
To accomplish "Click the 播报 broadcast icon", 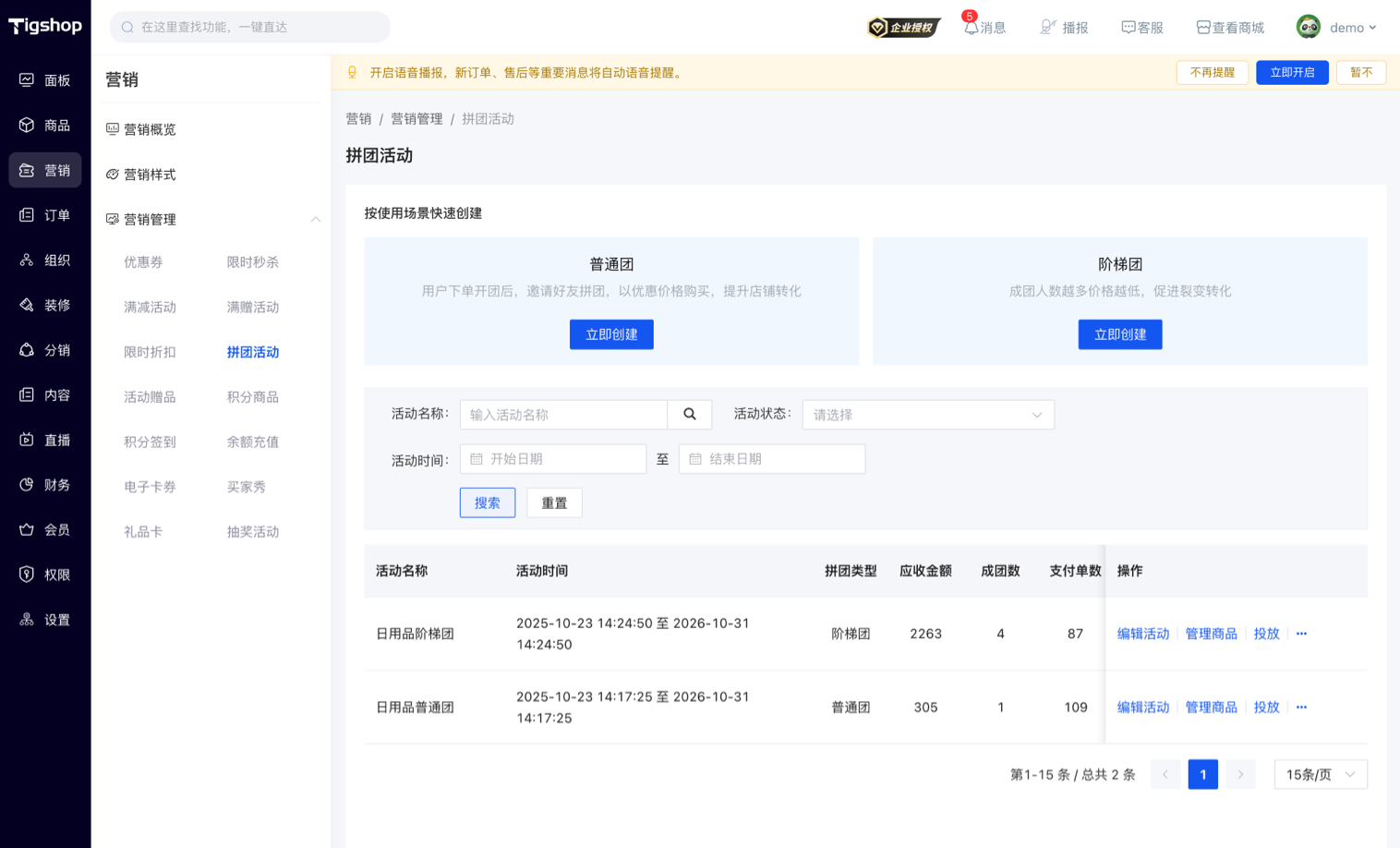I will tap(1047, 28).
